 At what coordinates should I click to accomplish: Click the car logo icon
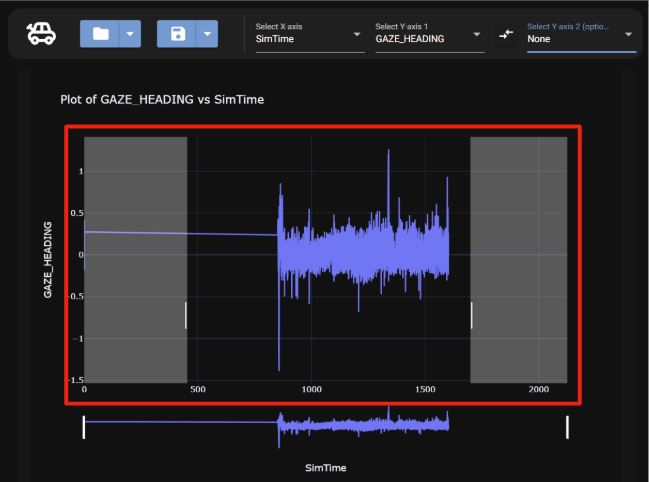pos(41,34)
